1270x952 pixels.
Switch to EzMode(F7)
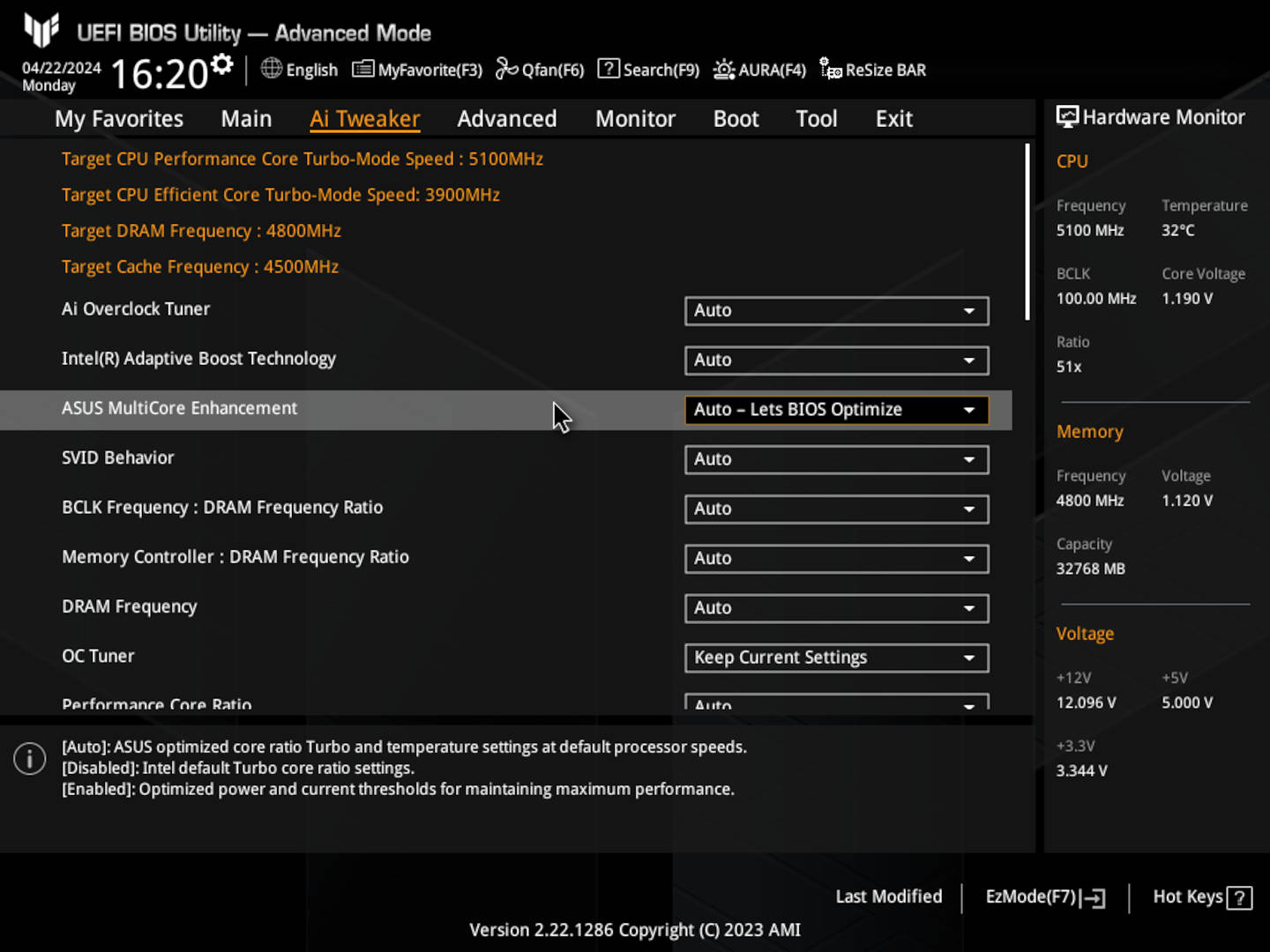[1045, 897]
